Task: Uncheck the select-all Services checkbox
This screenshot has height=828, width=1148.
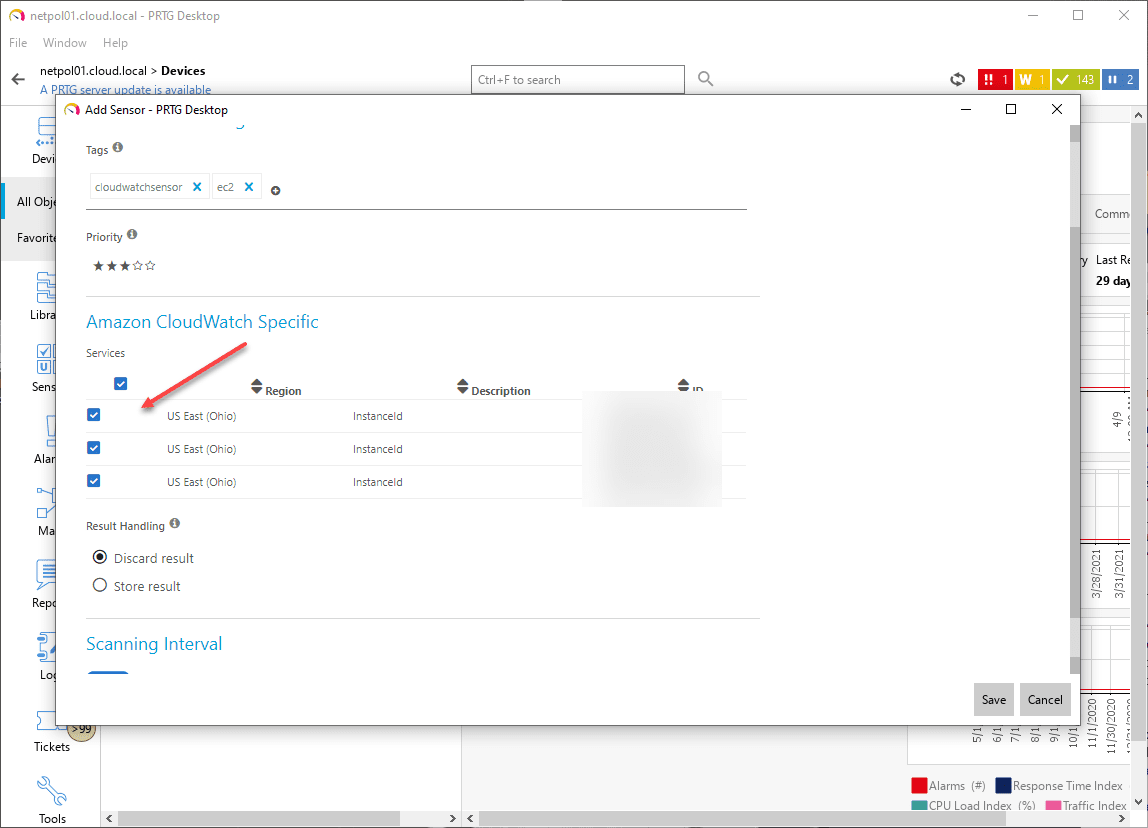Action: tap(120, 383)
